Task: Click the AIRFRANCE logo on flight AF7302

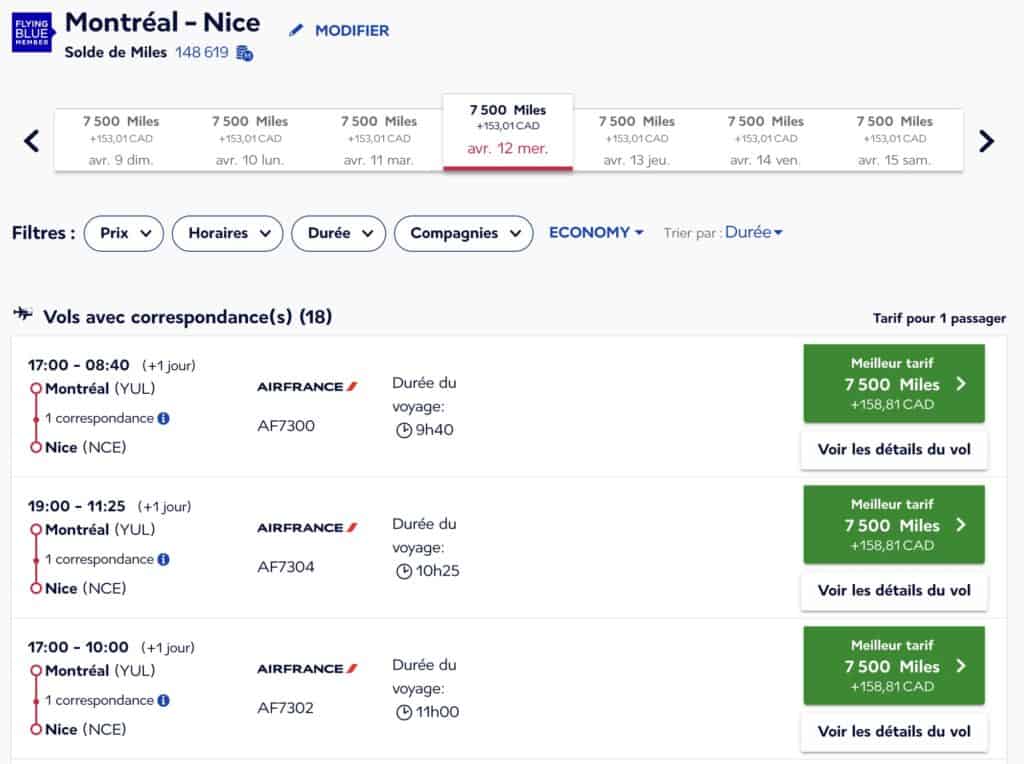Action: coord(306,668)
